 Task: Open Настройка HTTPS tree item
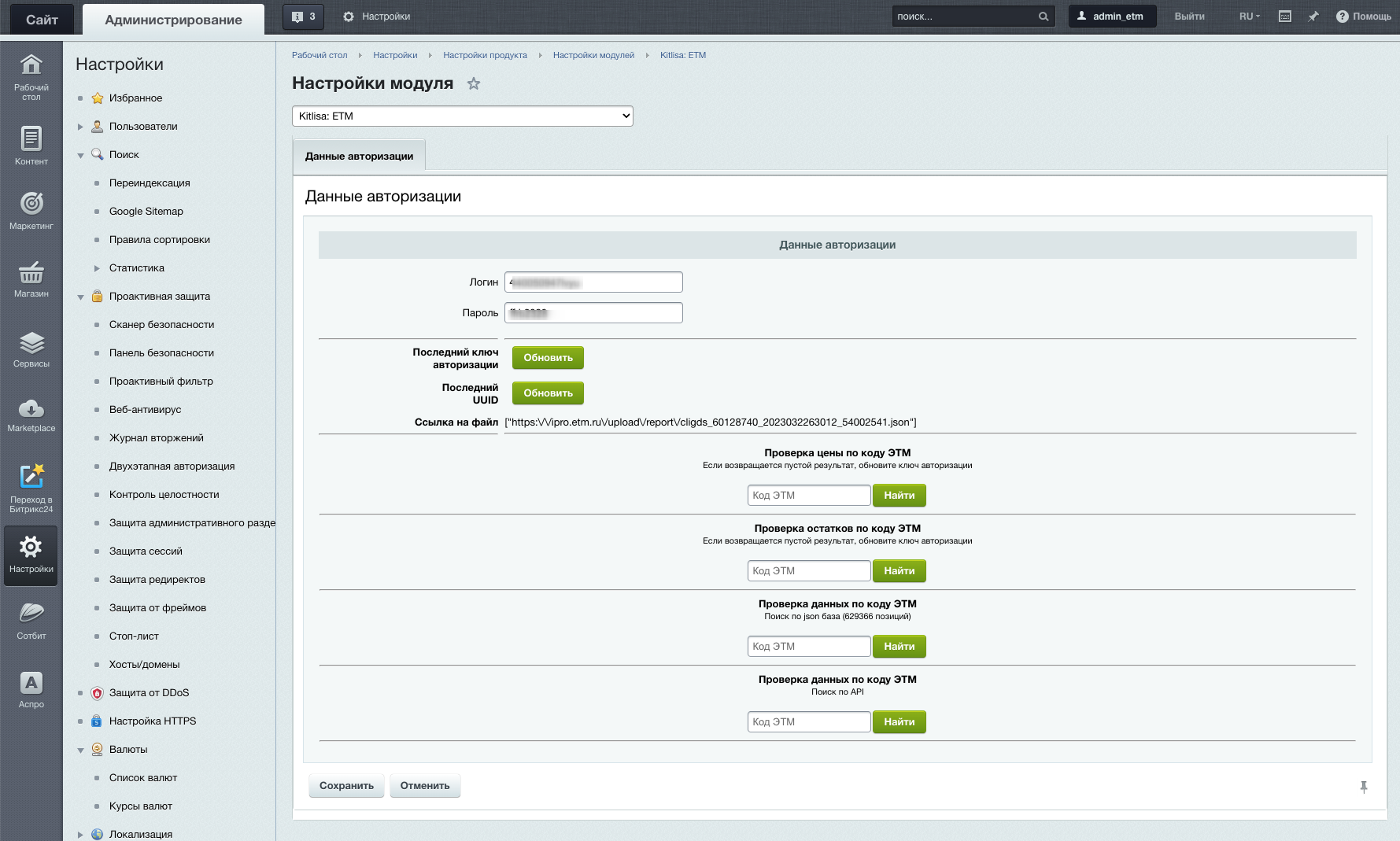click(x=153, y=721)
